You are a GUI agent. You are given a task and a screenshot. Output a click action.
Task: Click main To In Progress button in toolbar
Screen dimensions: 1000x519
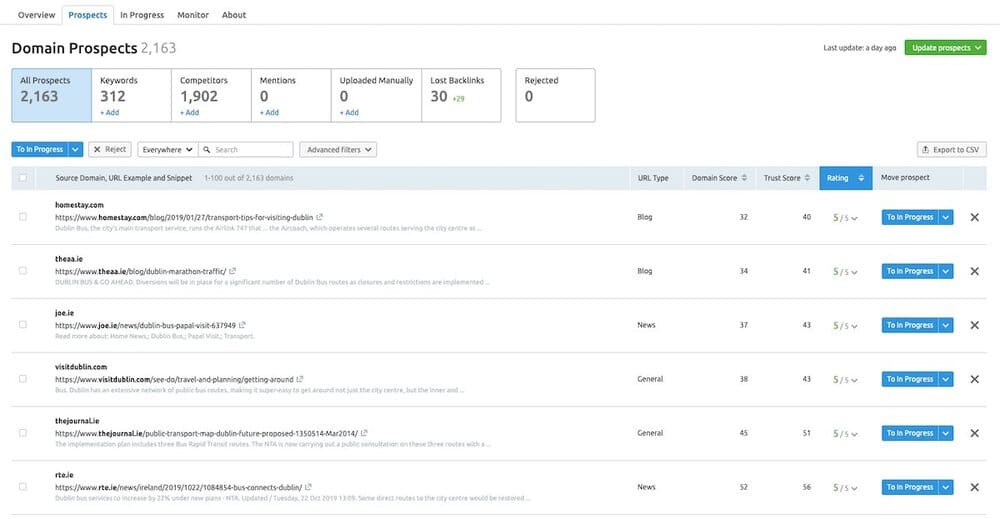pos(40,149)
